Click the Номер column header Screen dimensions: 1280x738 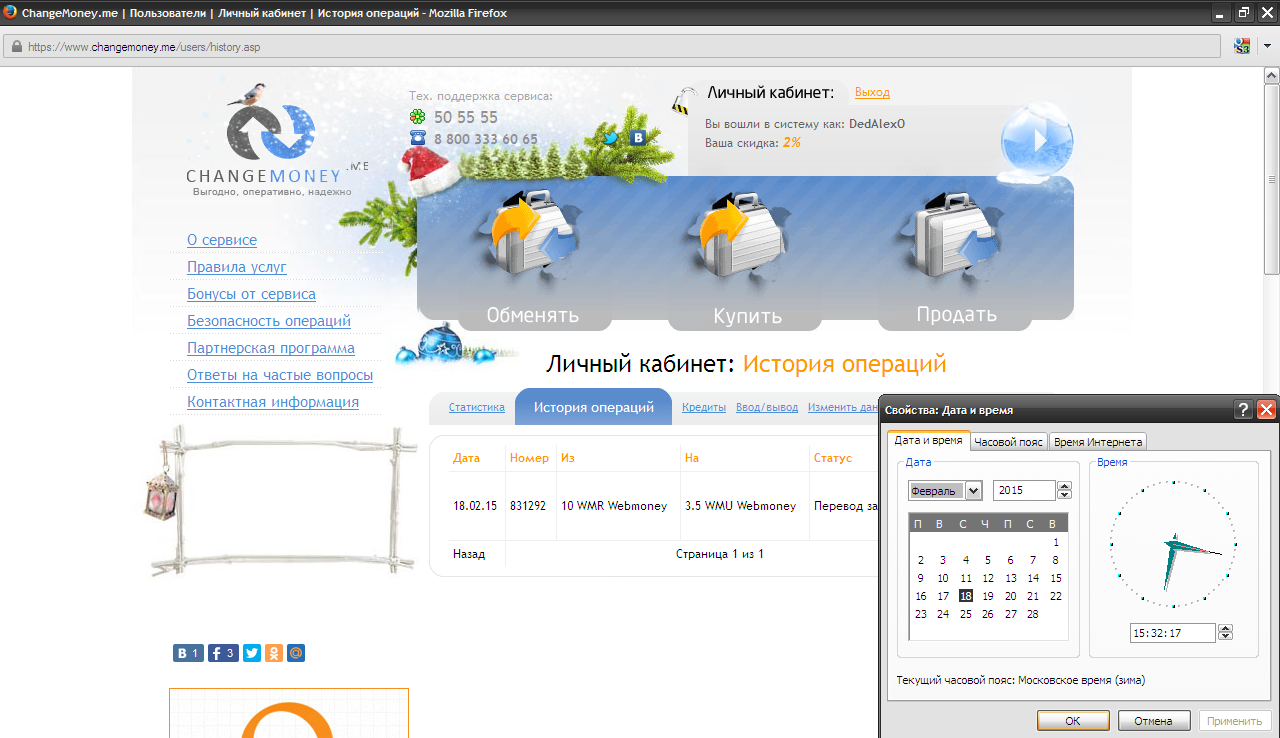(529, 458)
